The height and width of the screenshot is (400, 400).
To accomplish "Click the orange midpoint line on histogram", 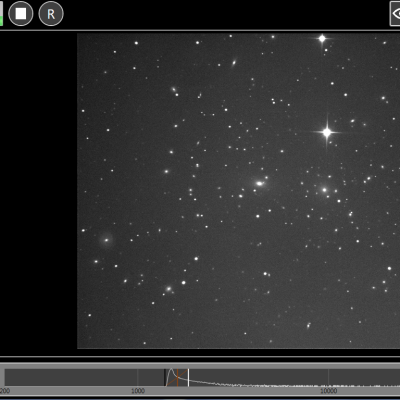I will tap(178, 377).
